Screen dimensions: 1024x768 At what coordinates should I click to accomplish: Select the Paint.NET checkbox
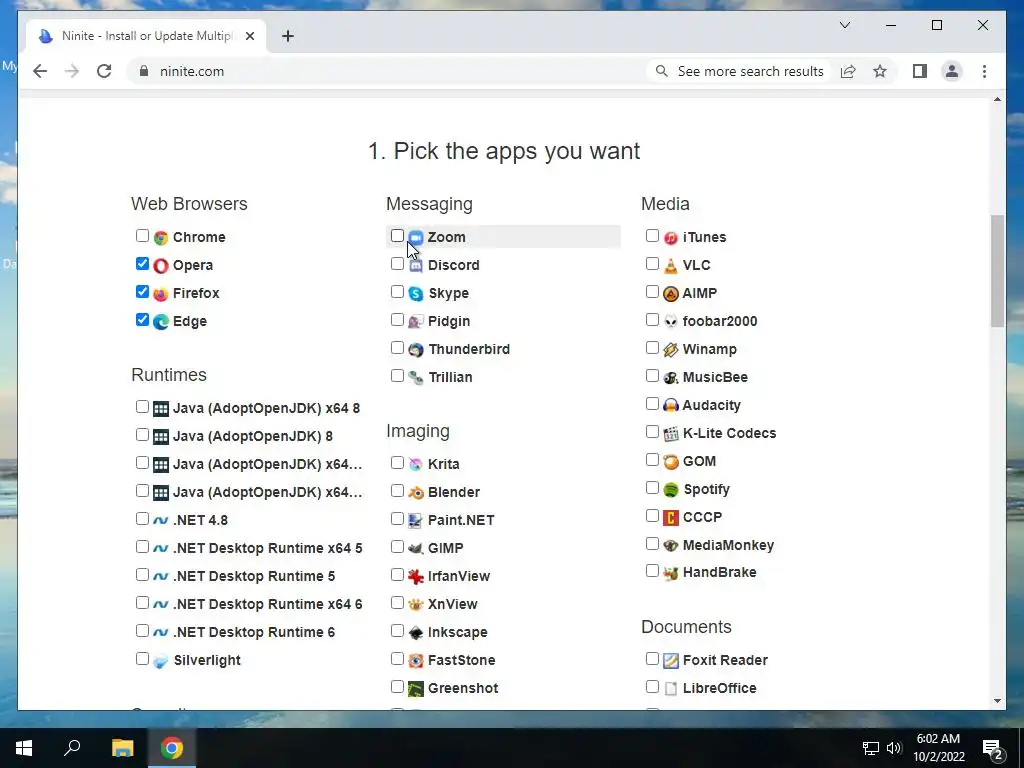point(397,519)
